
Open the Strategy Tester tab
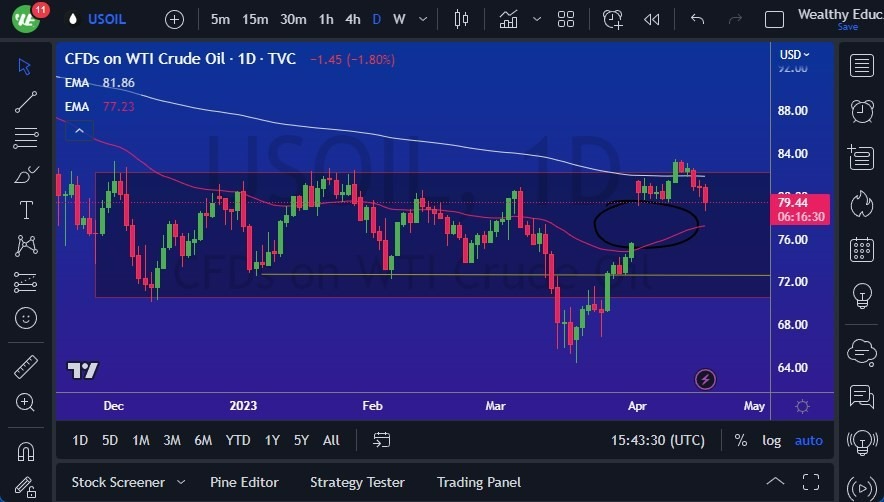(x=357, y=482)
